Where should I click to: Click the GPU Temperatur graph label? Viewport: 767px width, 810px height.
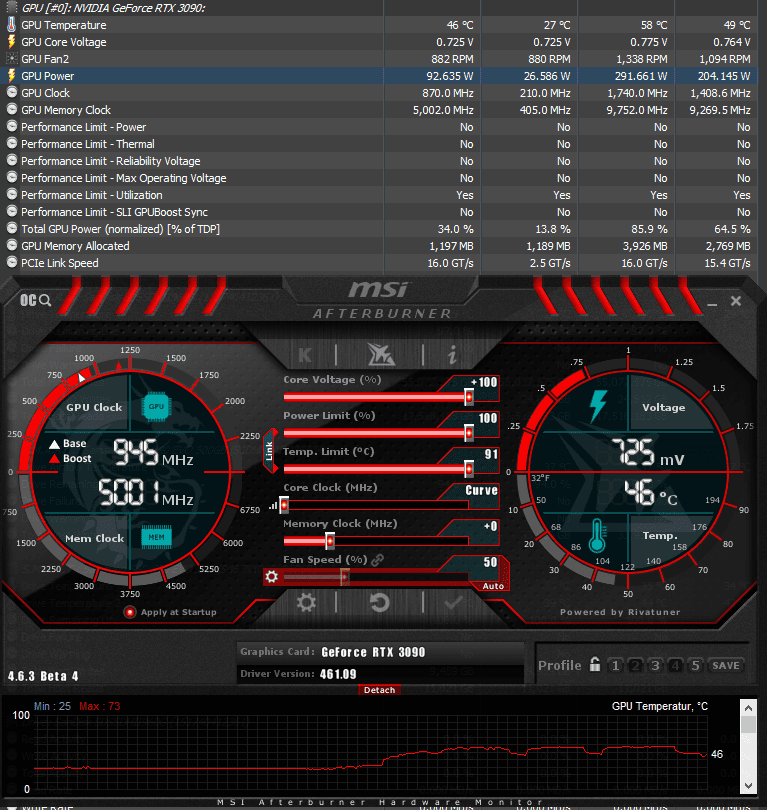(x=660, y=706)
